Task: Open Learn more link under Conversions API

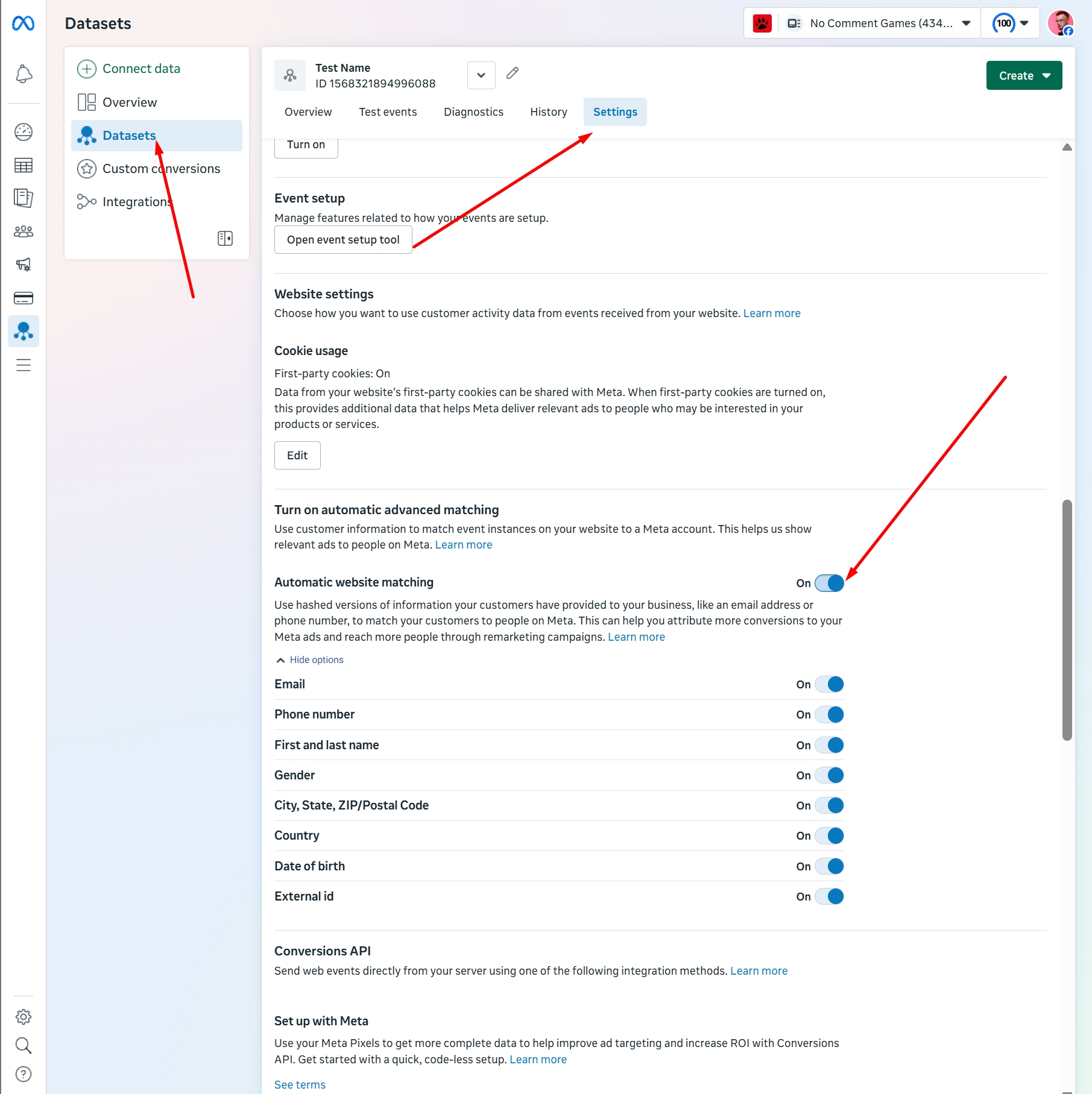Action: coord(759,971)
